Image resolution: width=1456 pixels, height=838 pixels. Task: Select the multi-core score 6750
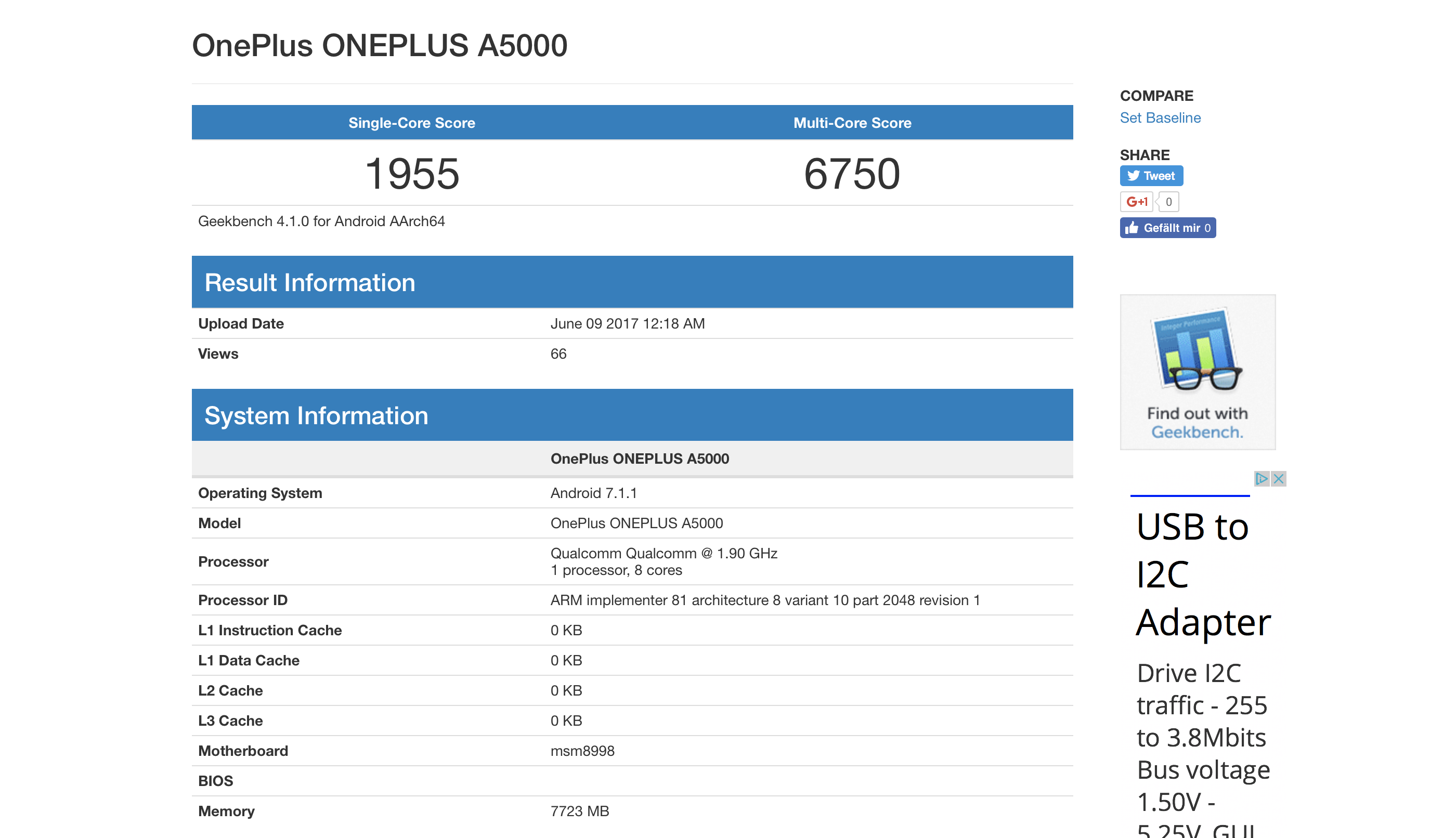[x=851, y=173]
